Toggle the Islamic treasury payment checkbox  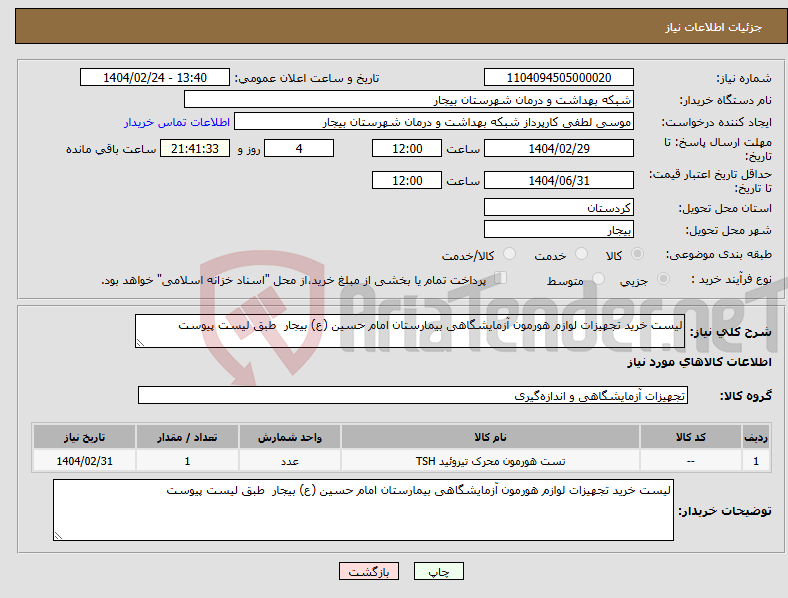pos(501,277)
